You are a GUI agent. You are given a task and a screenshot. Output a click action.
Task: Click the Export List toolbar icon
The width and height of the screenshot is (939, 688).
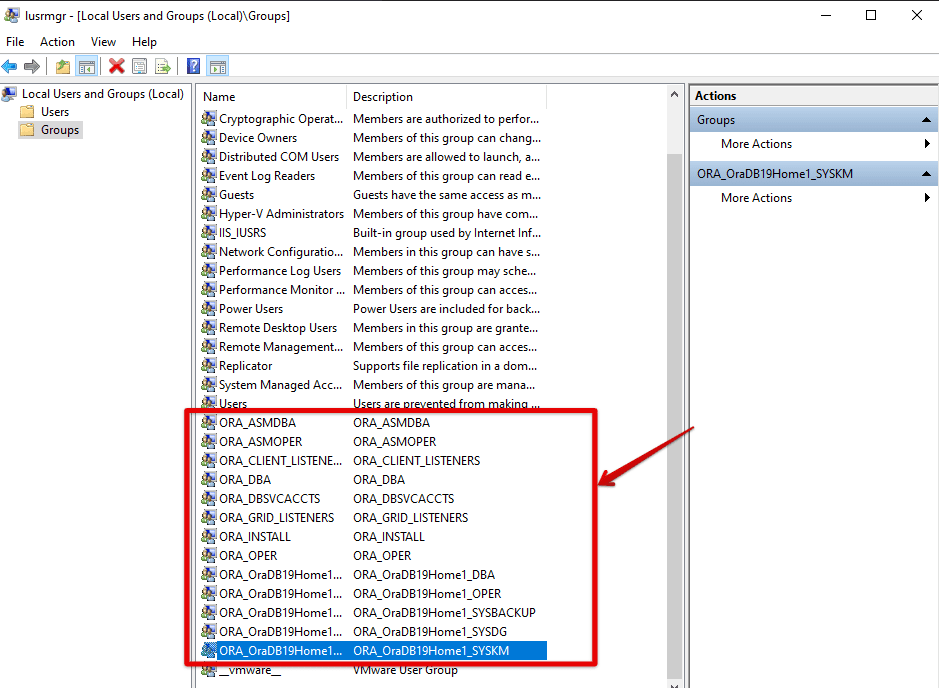[x=163, y=66]
